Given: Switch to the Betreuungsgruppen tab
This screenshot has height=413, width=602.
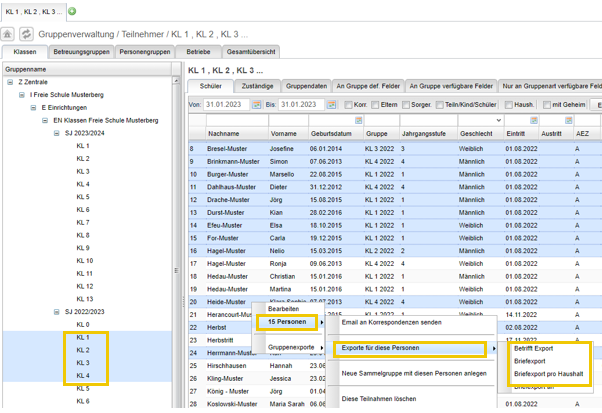Looking at the screenshot, I should (x=80, y=50).
